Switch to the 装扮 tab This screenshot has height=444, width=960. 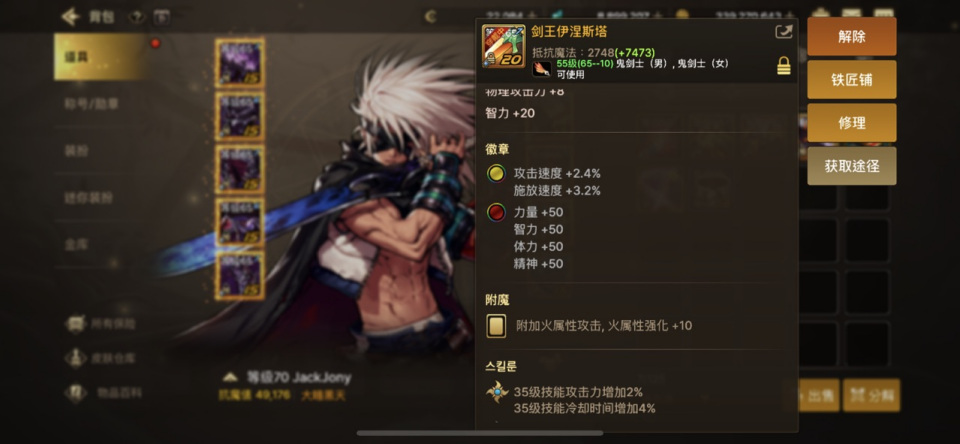[x=77, y=151]
